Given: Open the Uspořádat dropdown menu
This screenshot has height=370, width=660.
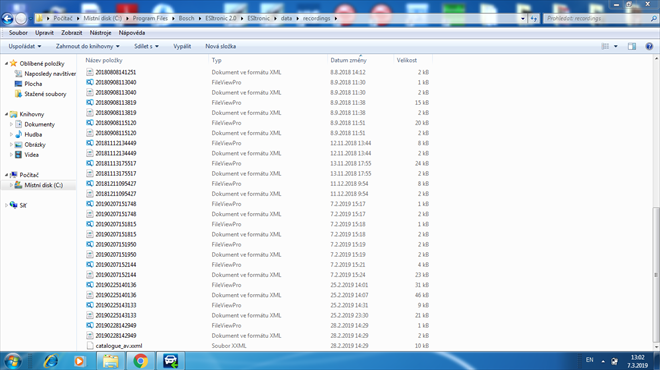Looking at the screenshot, I should 25,46.
